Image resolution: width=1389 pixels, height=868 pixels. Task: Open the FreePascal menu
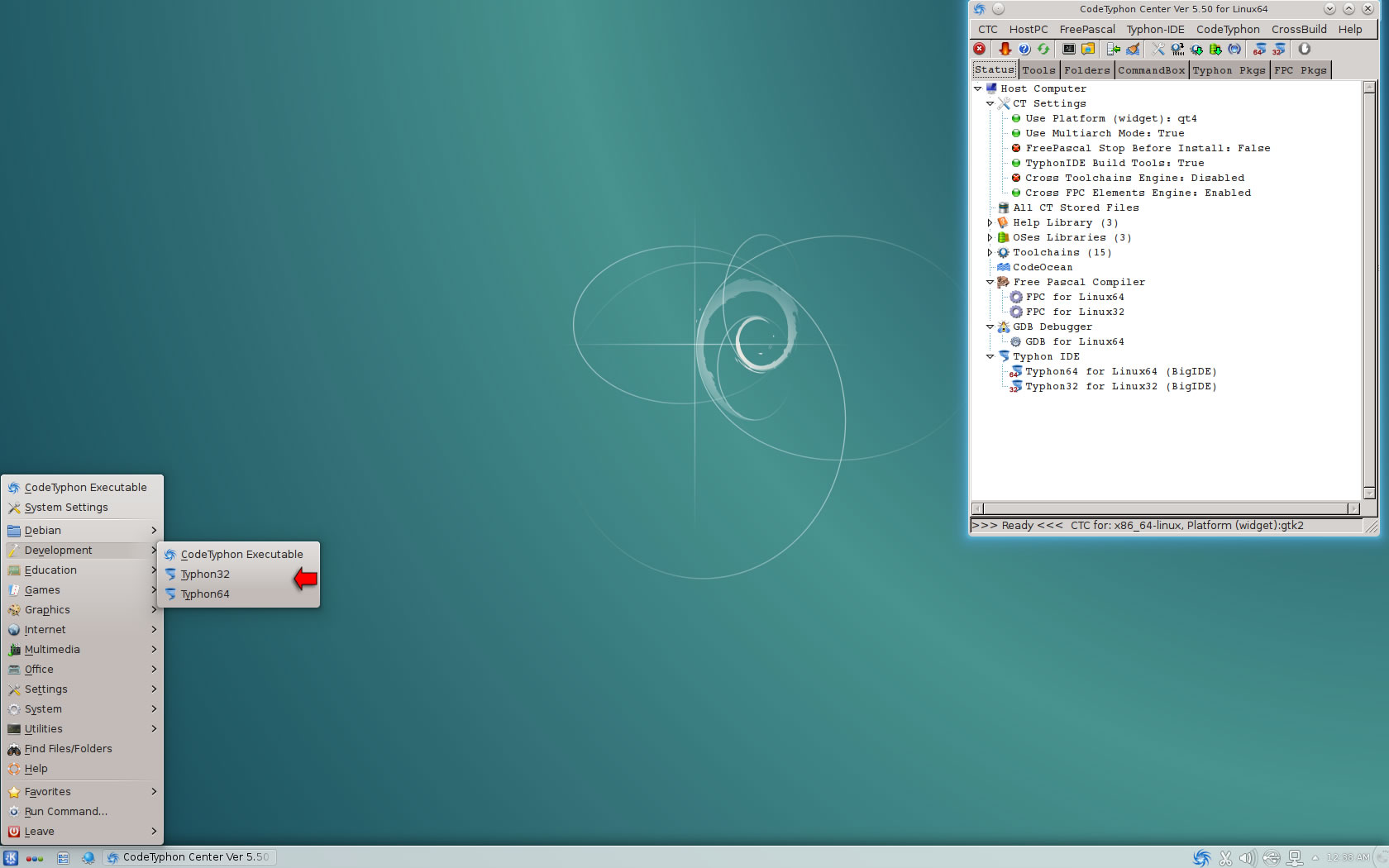(x=1087, y=29)
